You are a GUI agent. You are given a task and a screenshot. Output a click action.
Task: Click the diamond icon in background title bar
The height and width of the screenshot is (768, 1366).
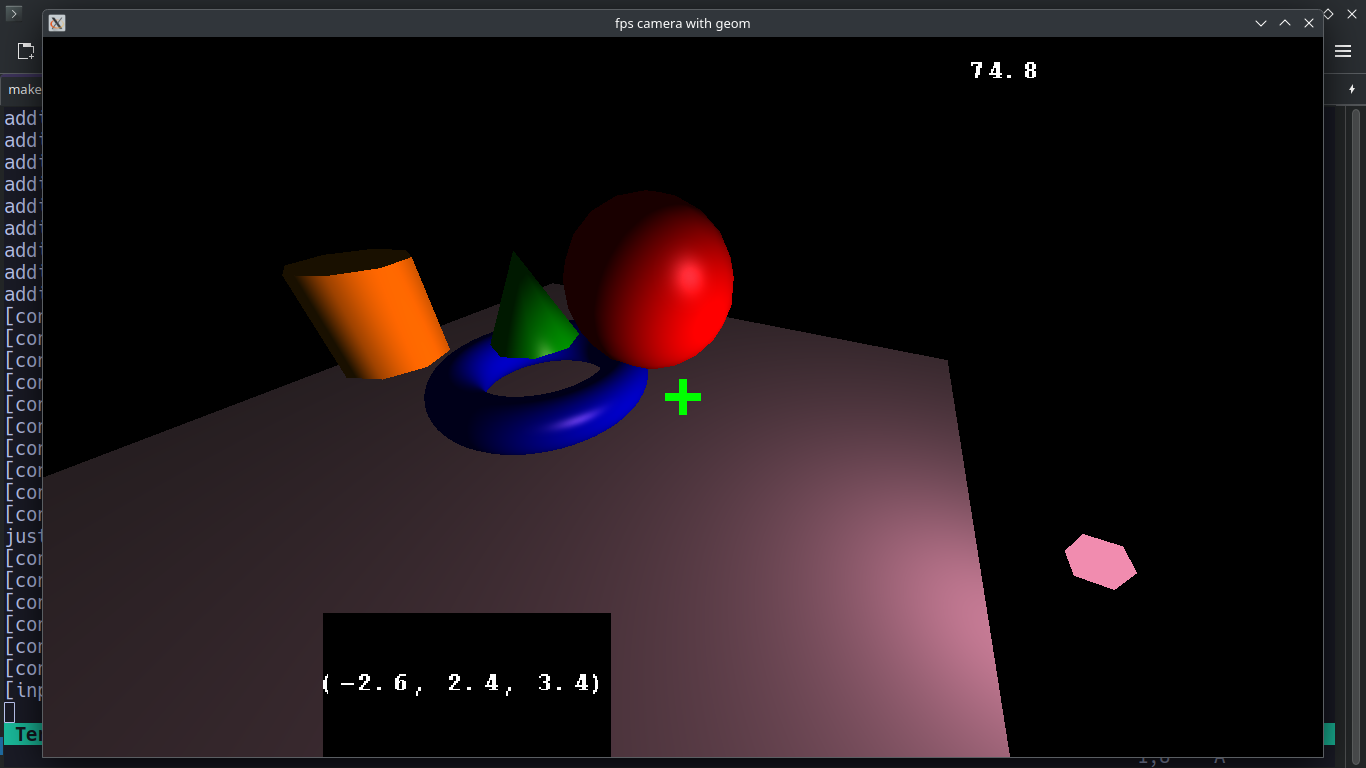(x=1329, y=14)
